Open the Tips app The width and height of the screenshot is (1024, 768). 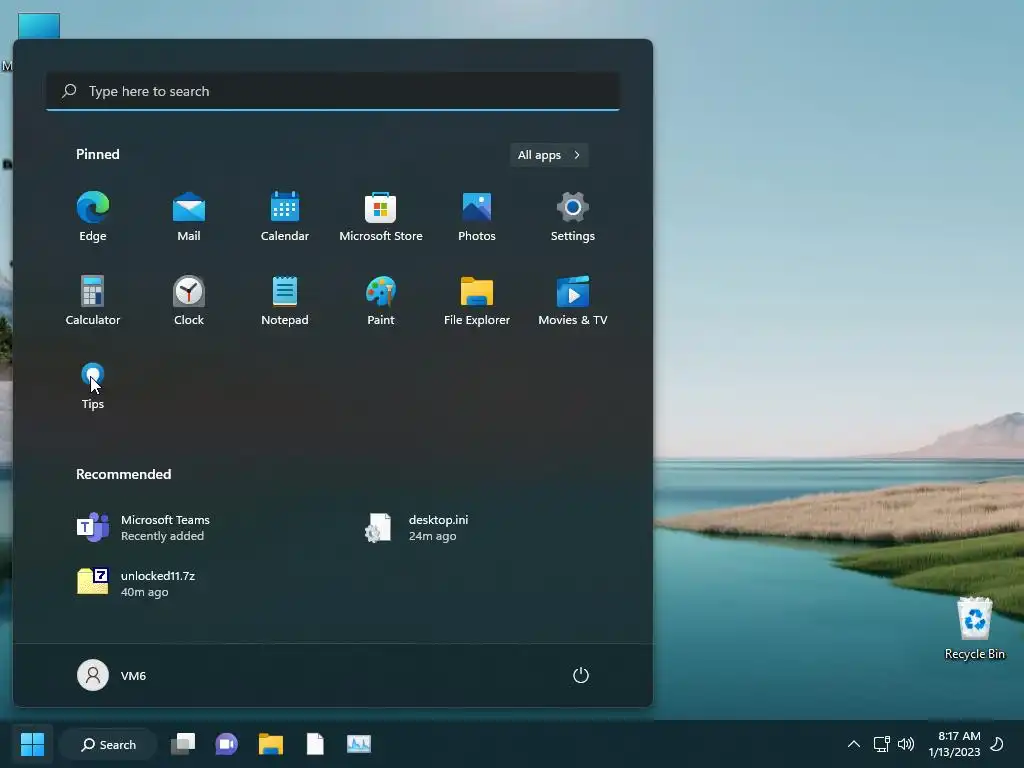pyautogui.click(x=93, y=385)
